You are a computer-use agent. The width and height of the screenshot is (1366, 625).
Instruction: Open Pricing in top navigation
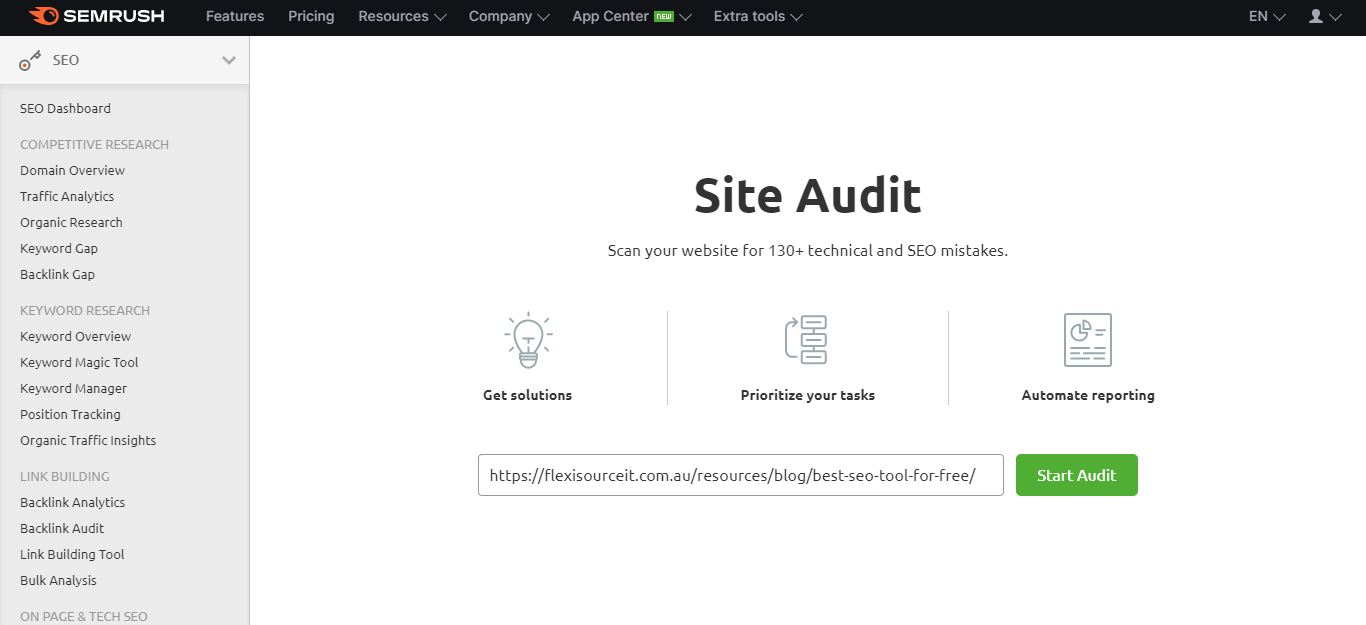(311, 16)
